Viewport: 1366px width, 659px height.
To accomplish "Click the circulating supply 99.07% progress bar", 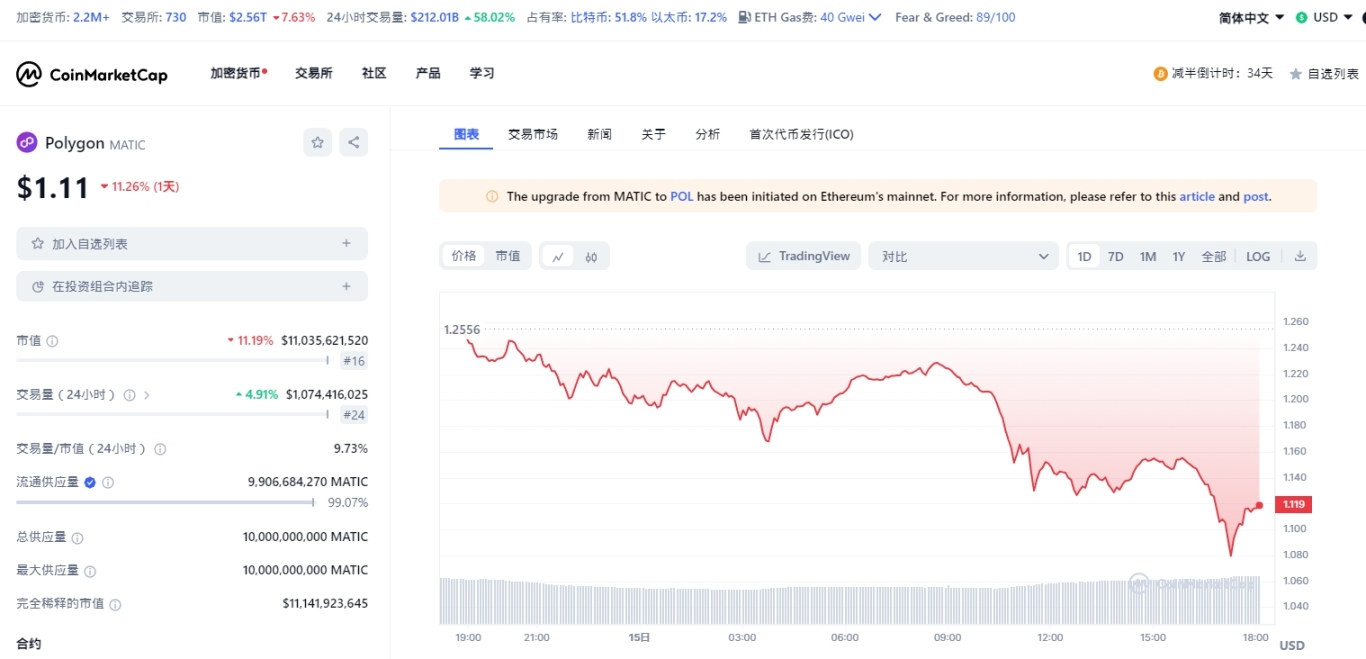I will pos(165,502).
